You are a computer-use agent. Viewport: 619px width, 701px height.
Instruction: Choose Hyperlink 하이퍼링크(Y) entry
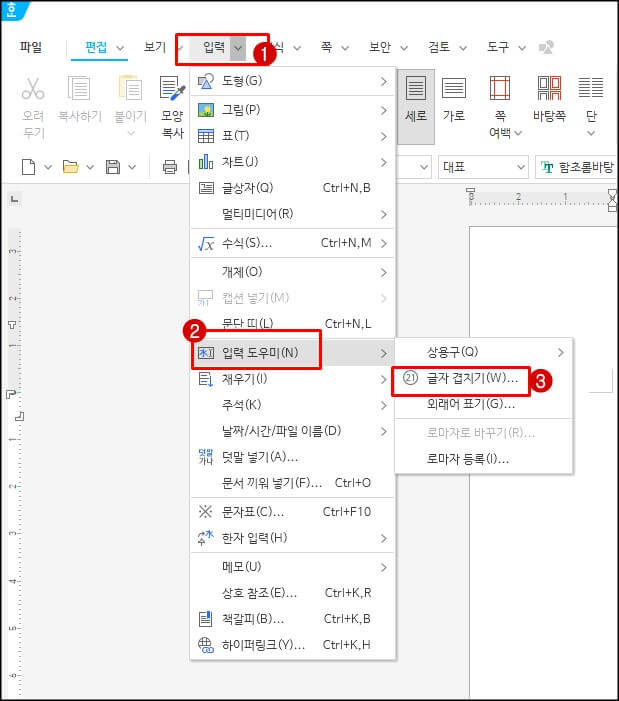[293, 645]
